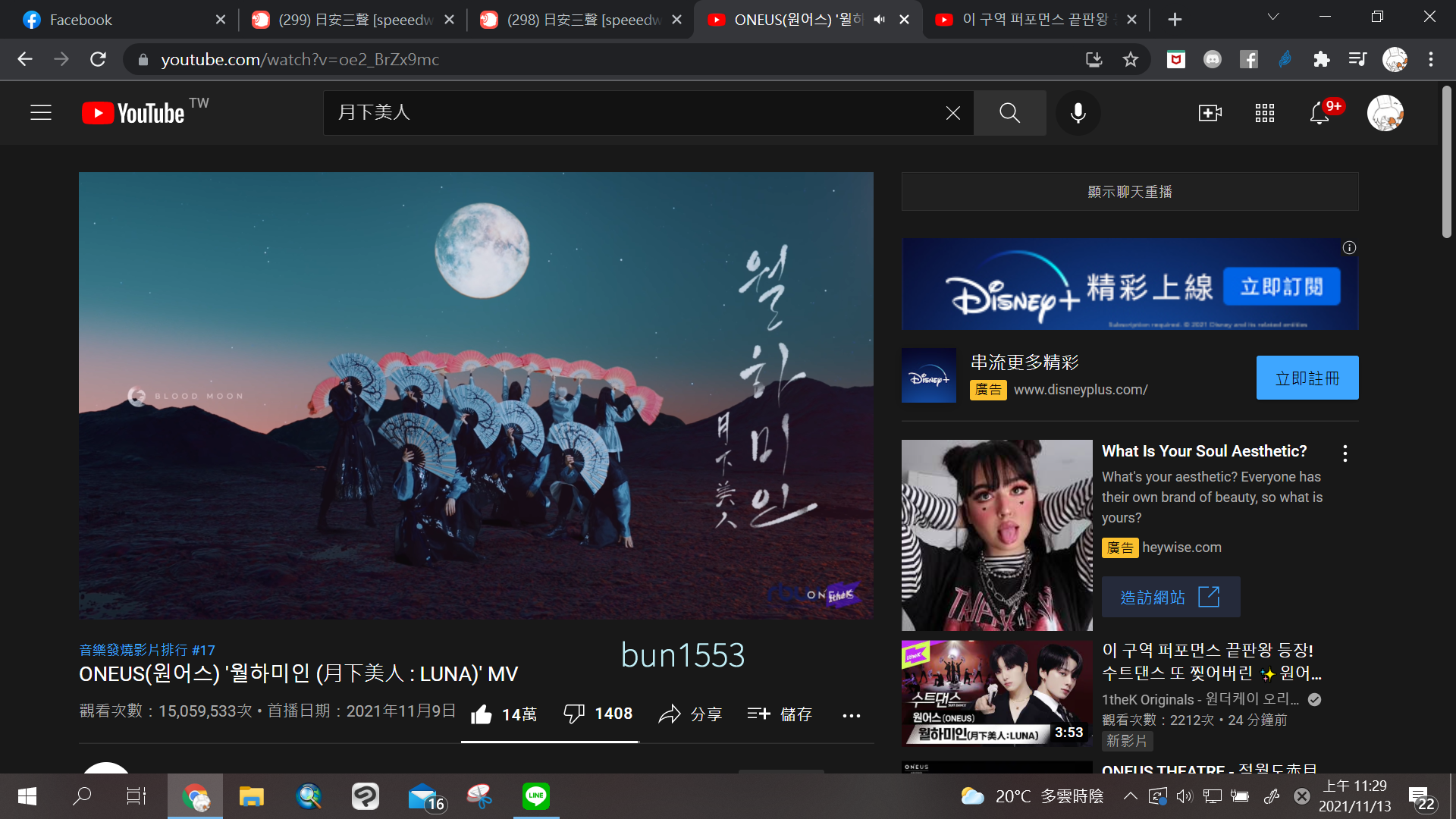The image size is (1456, 819).
Task: Start voice search with microphone
Action: tap(1078, 113)
